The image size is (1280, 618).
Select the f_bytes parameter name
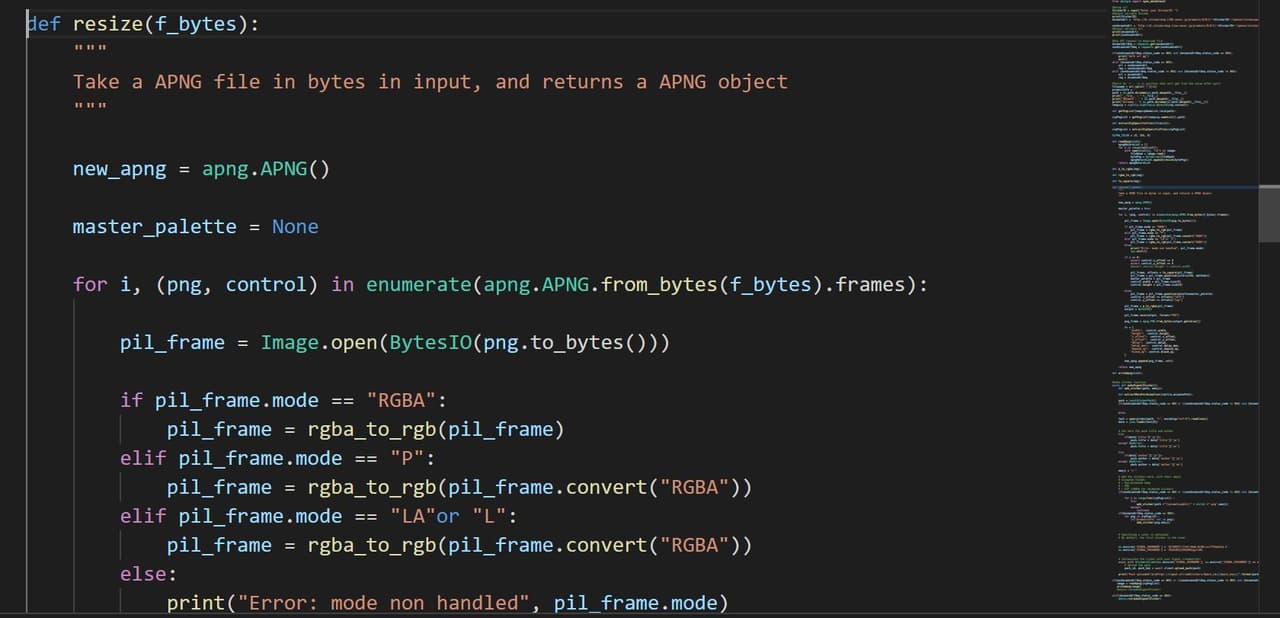click(x=195, y=24)
